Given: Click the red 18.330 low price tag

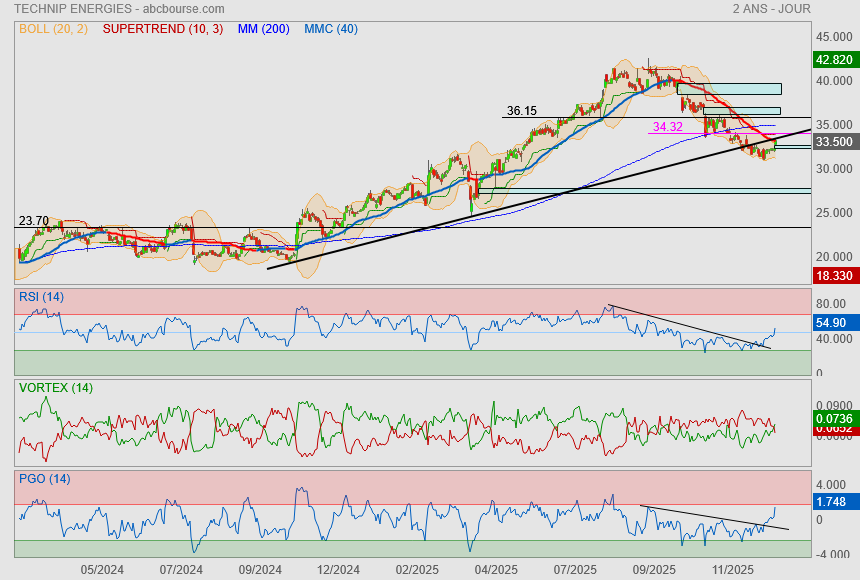Looking at the screenshot, I should pyautogui.click(x=834, y=275).
